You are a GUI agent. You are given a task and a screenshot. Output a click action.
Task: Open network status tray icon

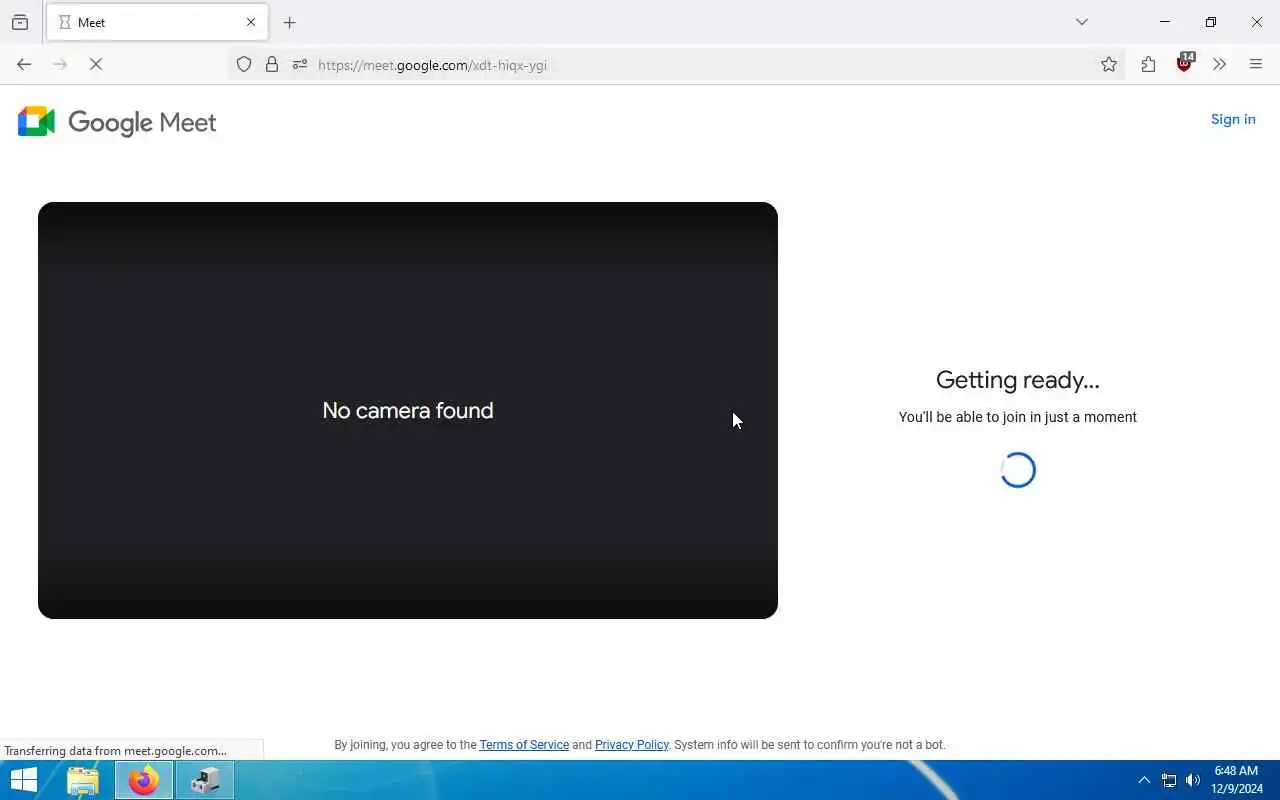(x=1168, y=780)
